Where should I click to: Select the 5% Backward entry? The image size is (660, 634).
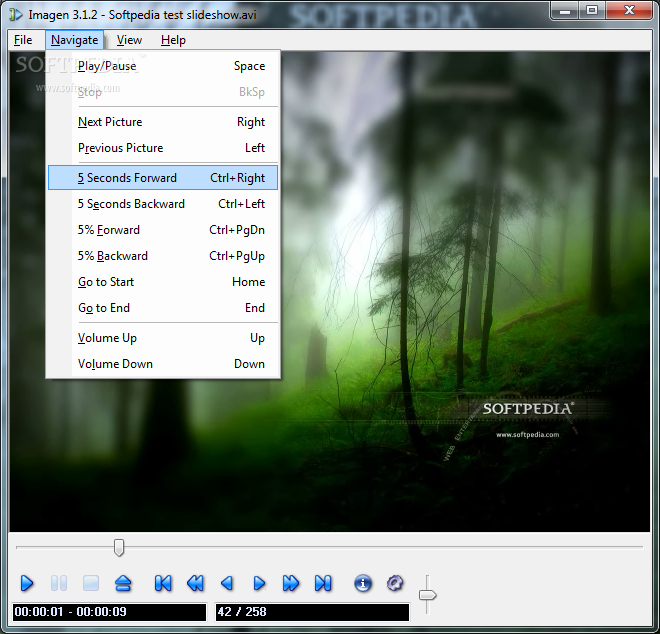pos(163,256)
